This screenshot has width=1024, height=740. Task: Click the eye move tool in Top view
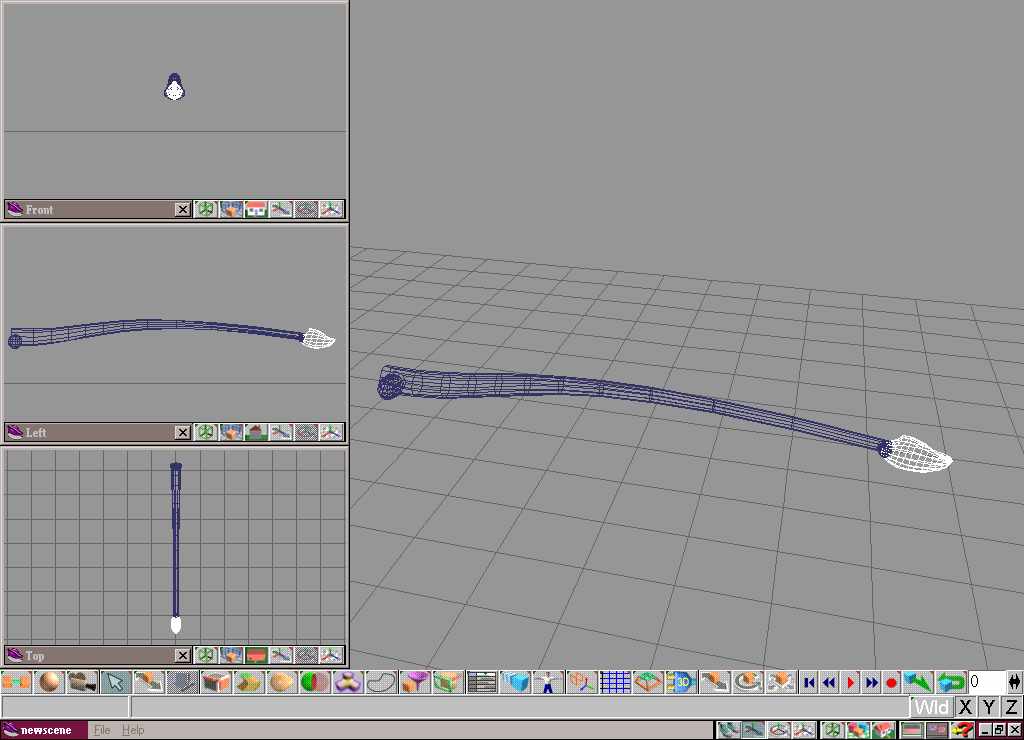tap(281, 655)
